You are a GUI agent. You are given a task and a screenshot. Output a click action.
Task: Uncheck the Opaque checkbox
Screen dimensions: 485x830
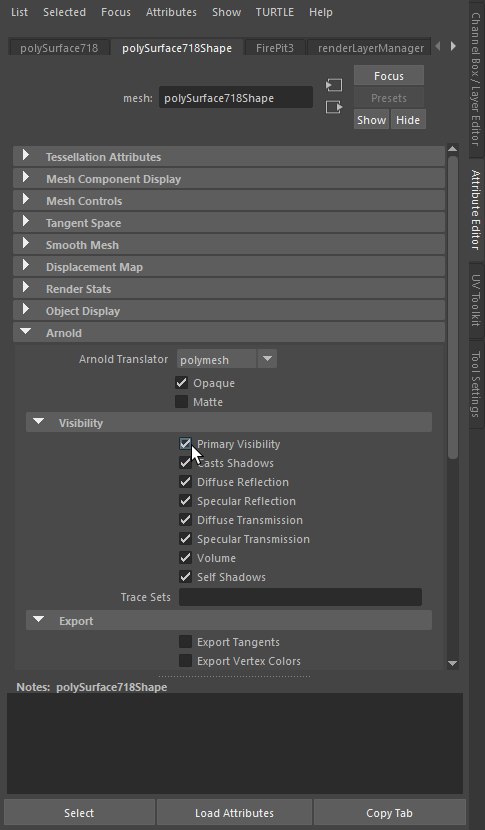point(182,382)
